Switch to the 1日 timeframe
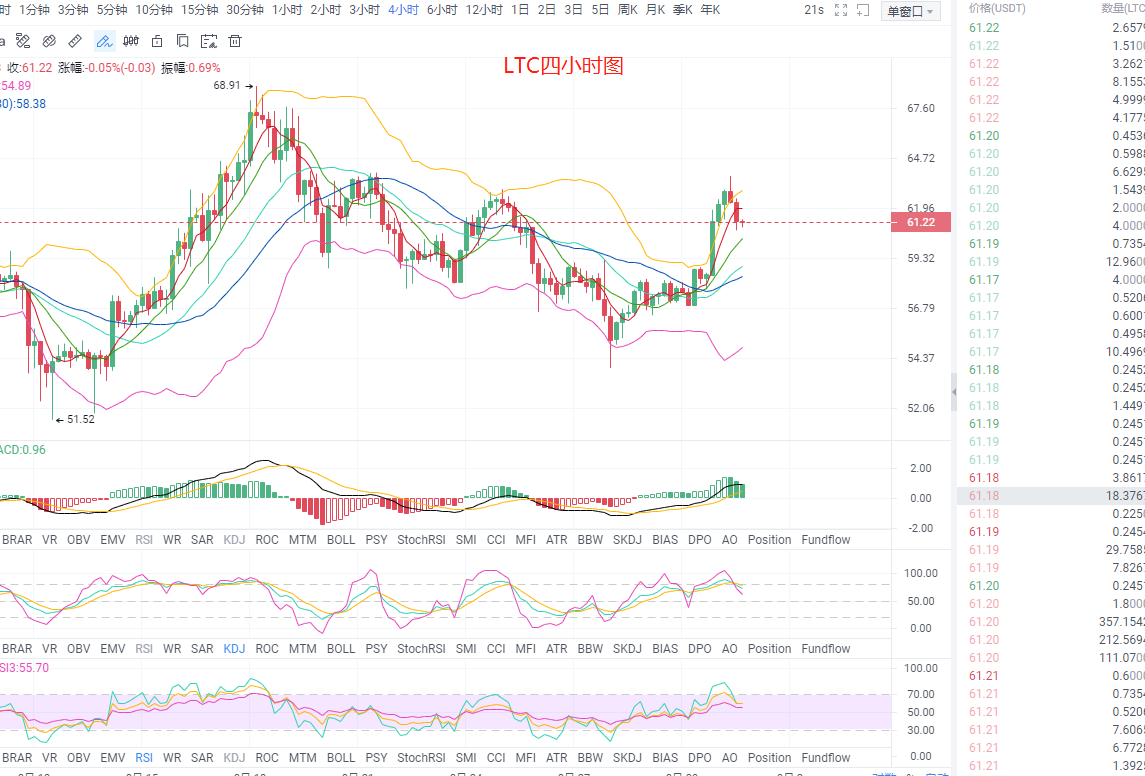 click(x=520, y=10)
